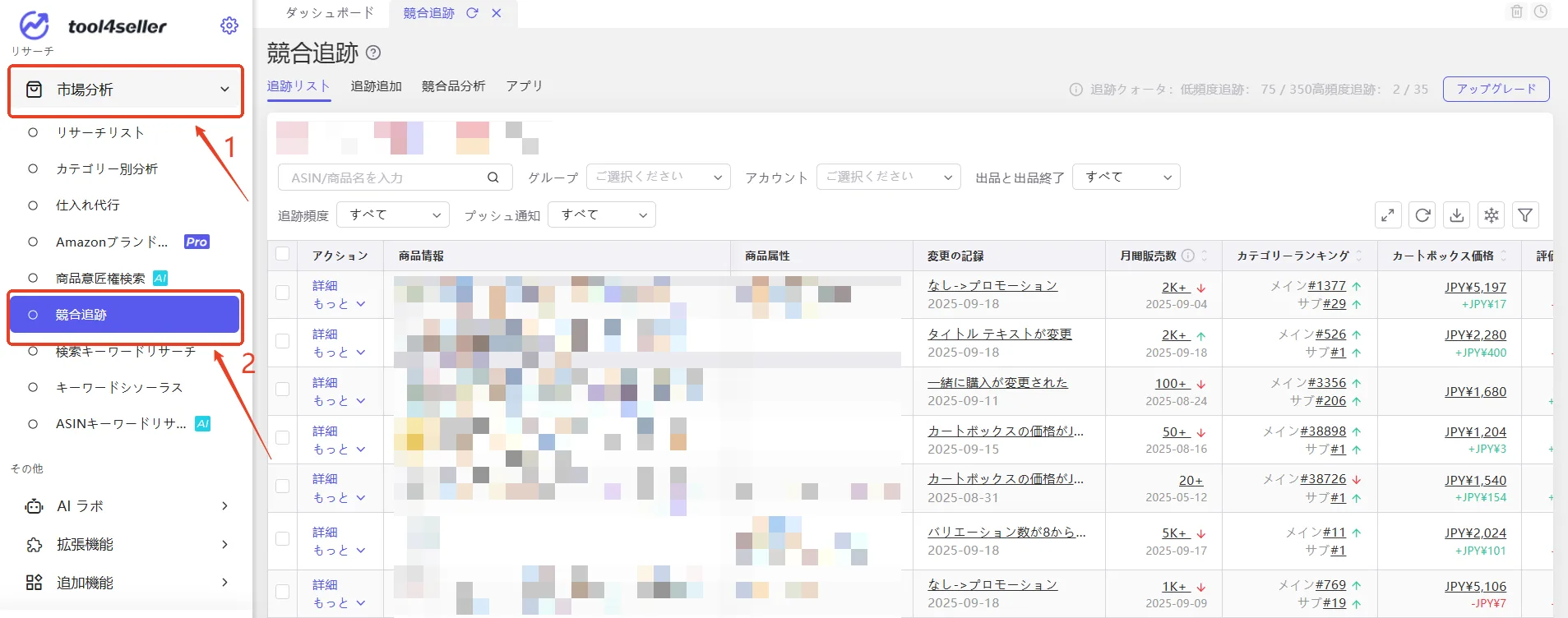The width and height of the screenshot is (1568, 618).
Task: Close the 競合追跡 tab
Action: click(x=497, y=13)
